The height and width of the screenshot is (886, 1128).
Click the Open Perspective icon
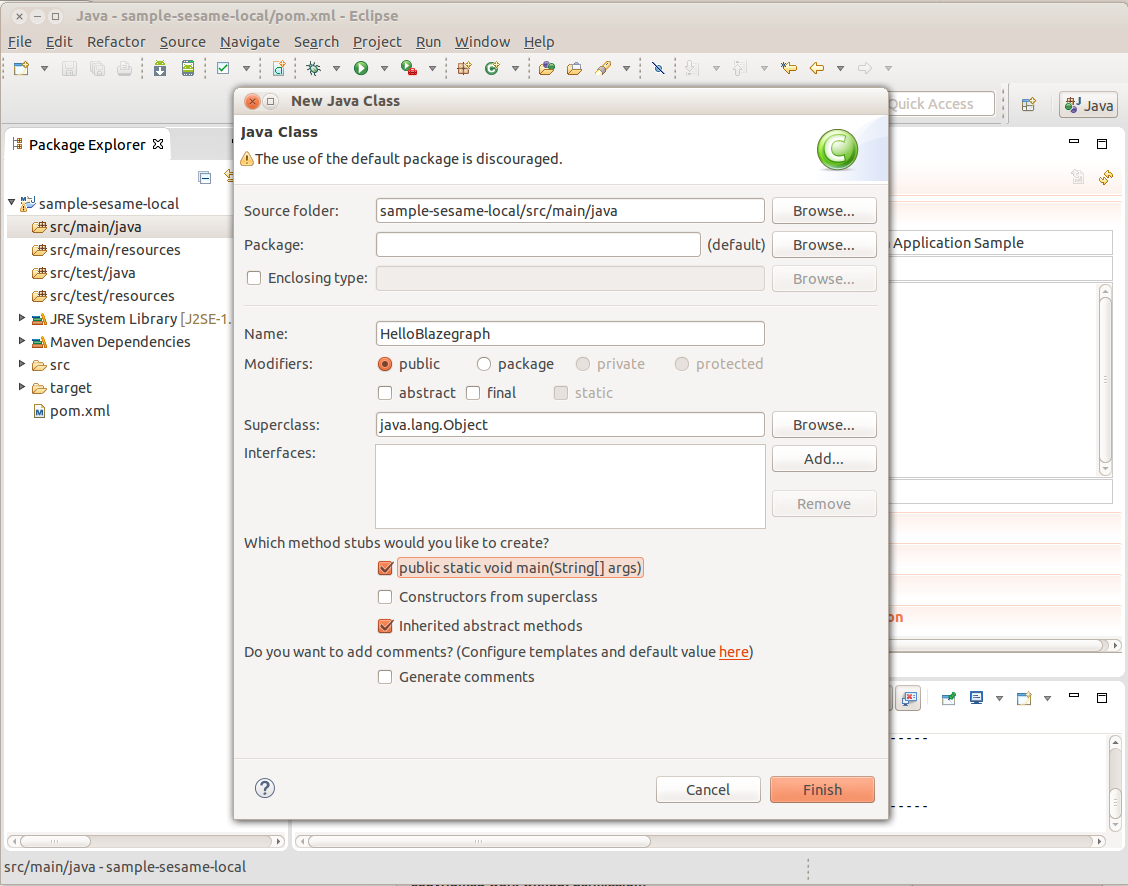pyautogui.click(x=1028, y=105)
